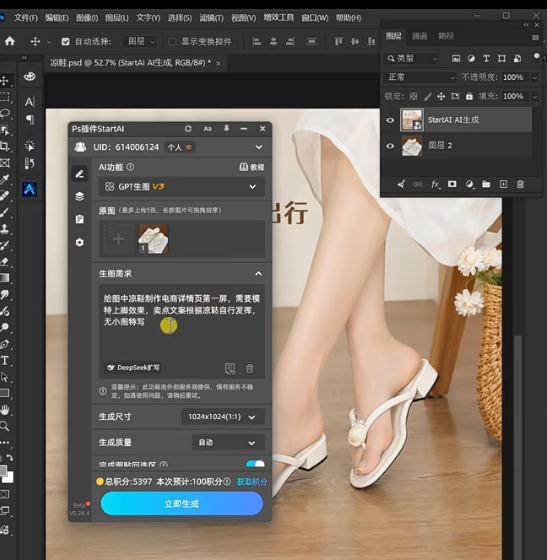This screenshot has height=560, width=547.
Task: Open the 滤镜(T) menu
Action: (x=211, y=18)
